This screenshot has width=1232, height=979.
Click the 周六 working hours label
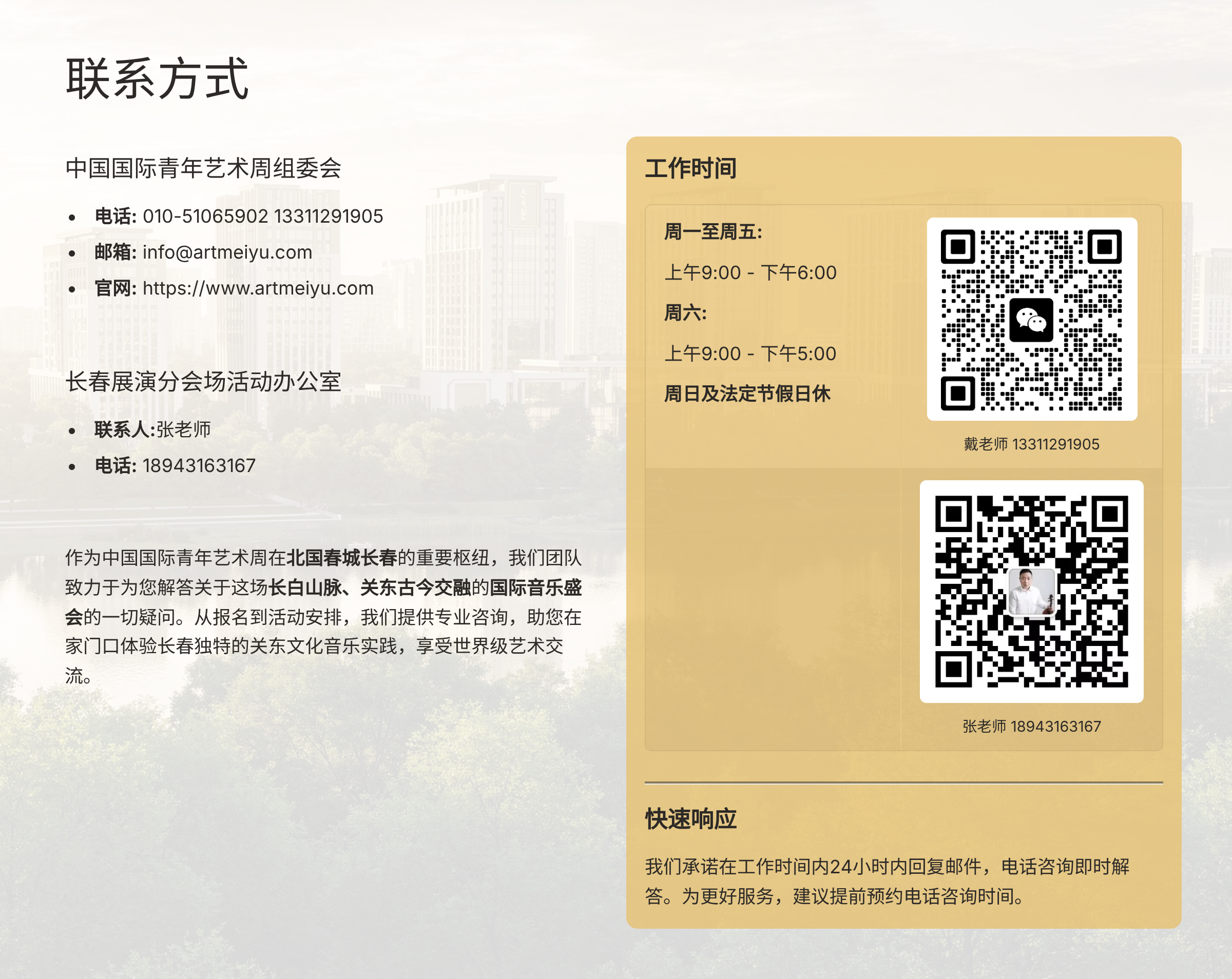(685, 313)
